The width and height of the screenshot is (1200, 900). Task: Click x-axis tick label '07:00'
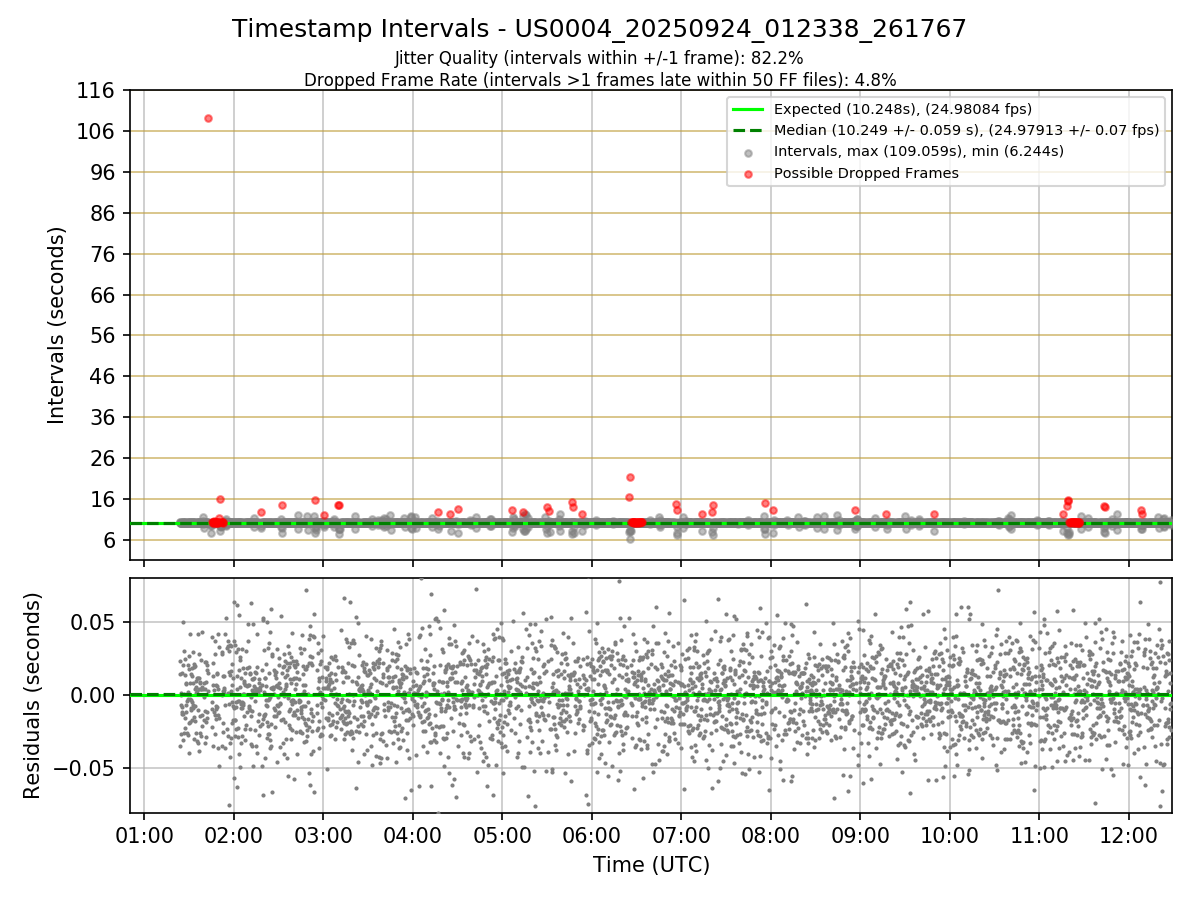click(681, 836)
